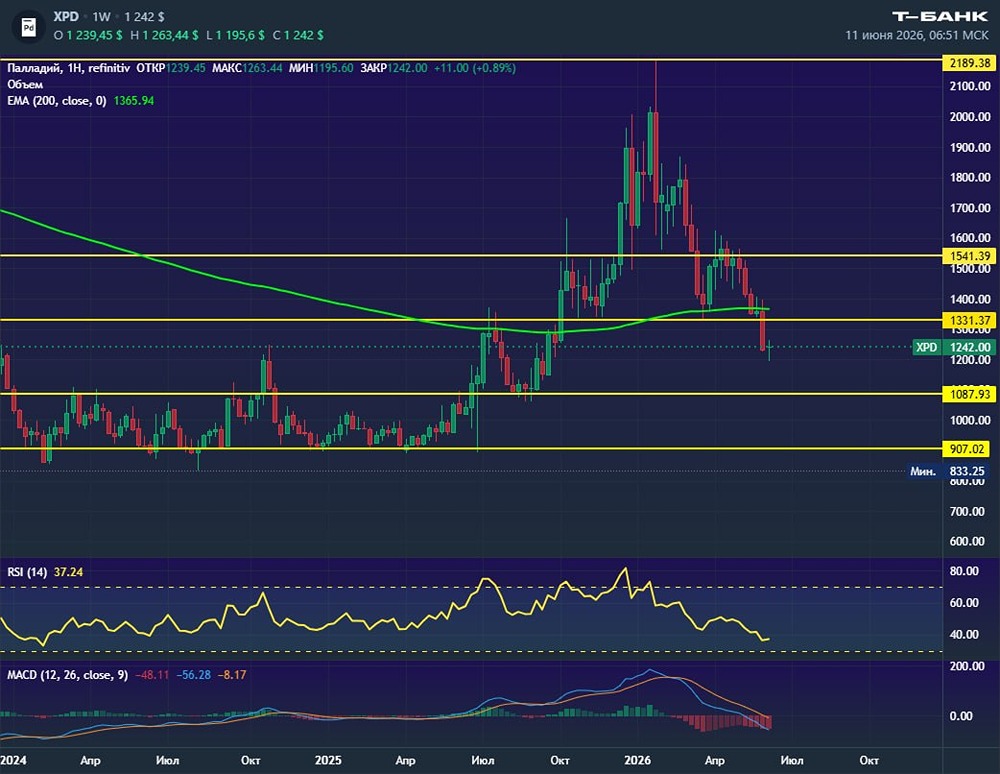Click the 'МАКС1263.44' legend value

tap(247, 68)
